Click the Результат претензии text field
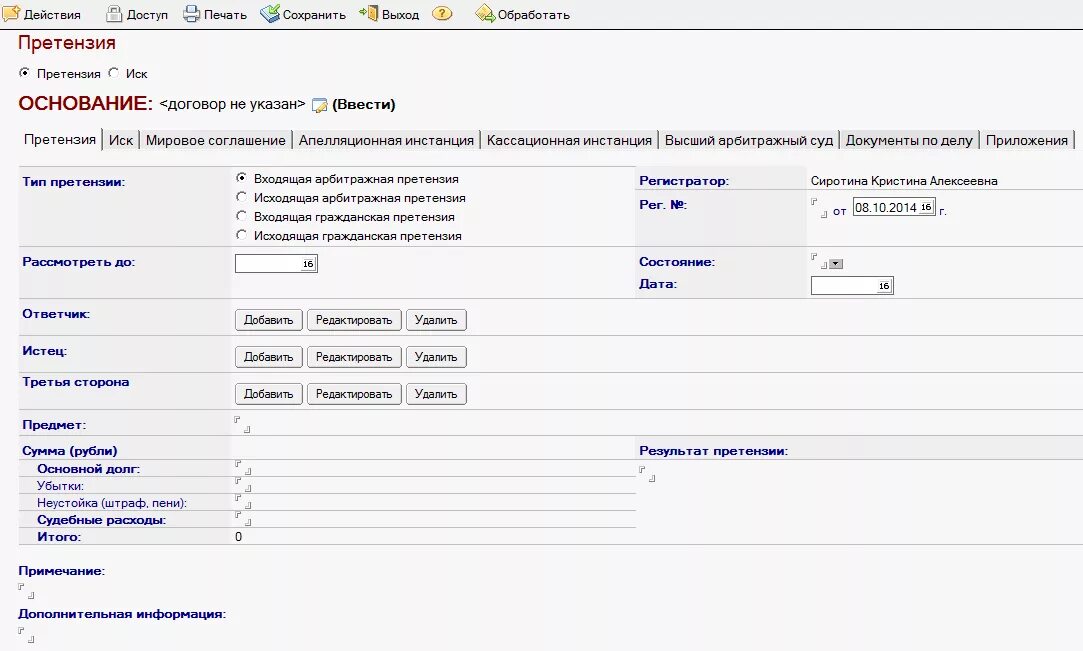This screenshot has height=651, width=1083. (x=647, y=474)
